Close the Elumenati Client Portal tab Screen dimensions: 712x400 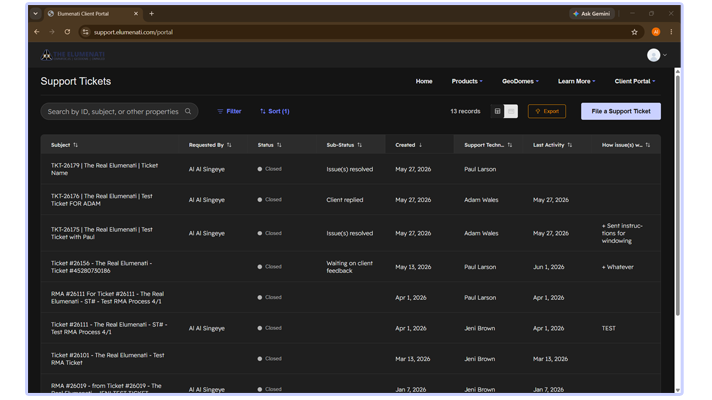pos(136,14)
